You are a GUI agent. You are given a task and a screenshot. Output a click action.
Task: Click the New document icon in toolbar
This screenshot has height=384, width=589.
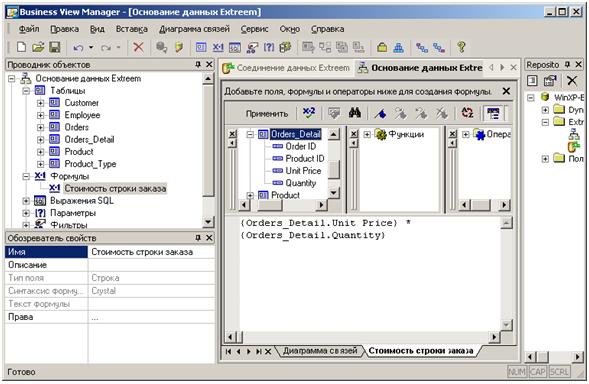(21, 47)
